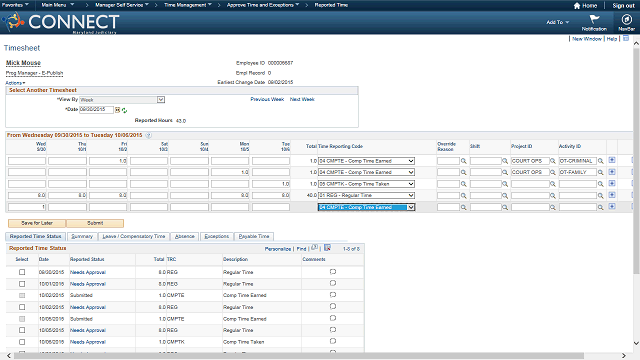Click the Submit button
The image size is (640, 360).
95,223
